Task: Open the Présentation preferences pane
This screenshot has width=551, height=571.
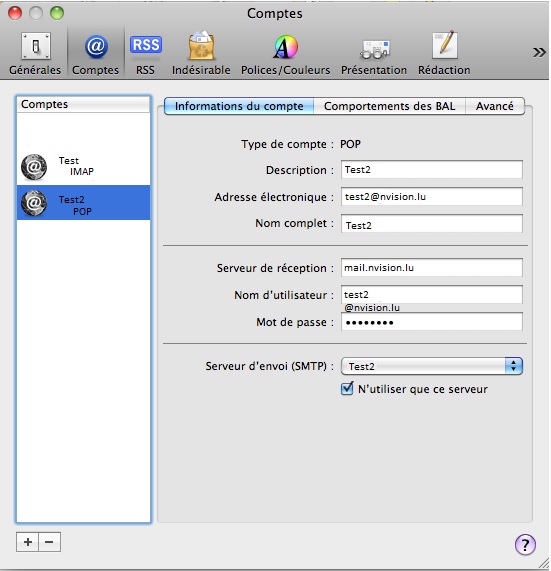Action: tap(374, 54)
